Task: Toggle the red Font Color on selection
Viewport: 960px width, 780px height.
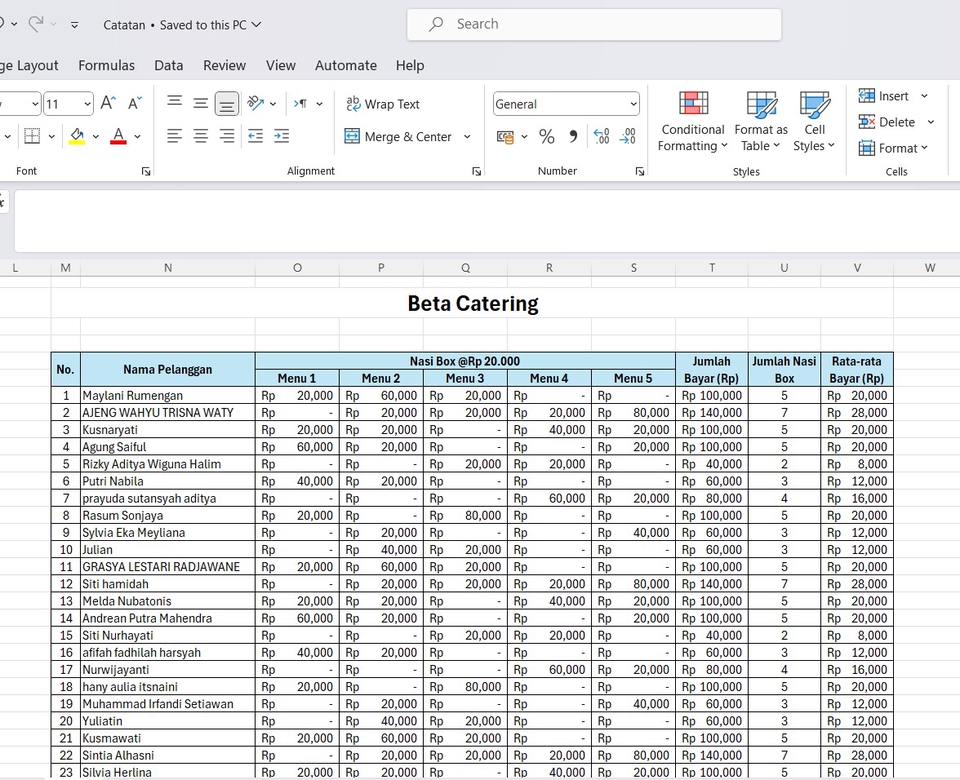Action: 118,135
